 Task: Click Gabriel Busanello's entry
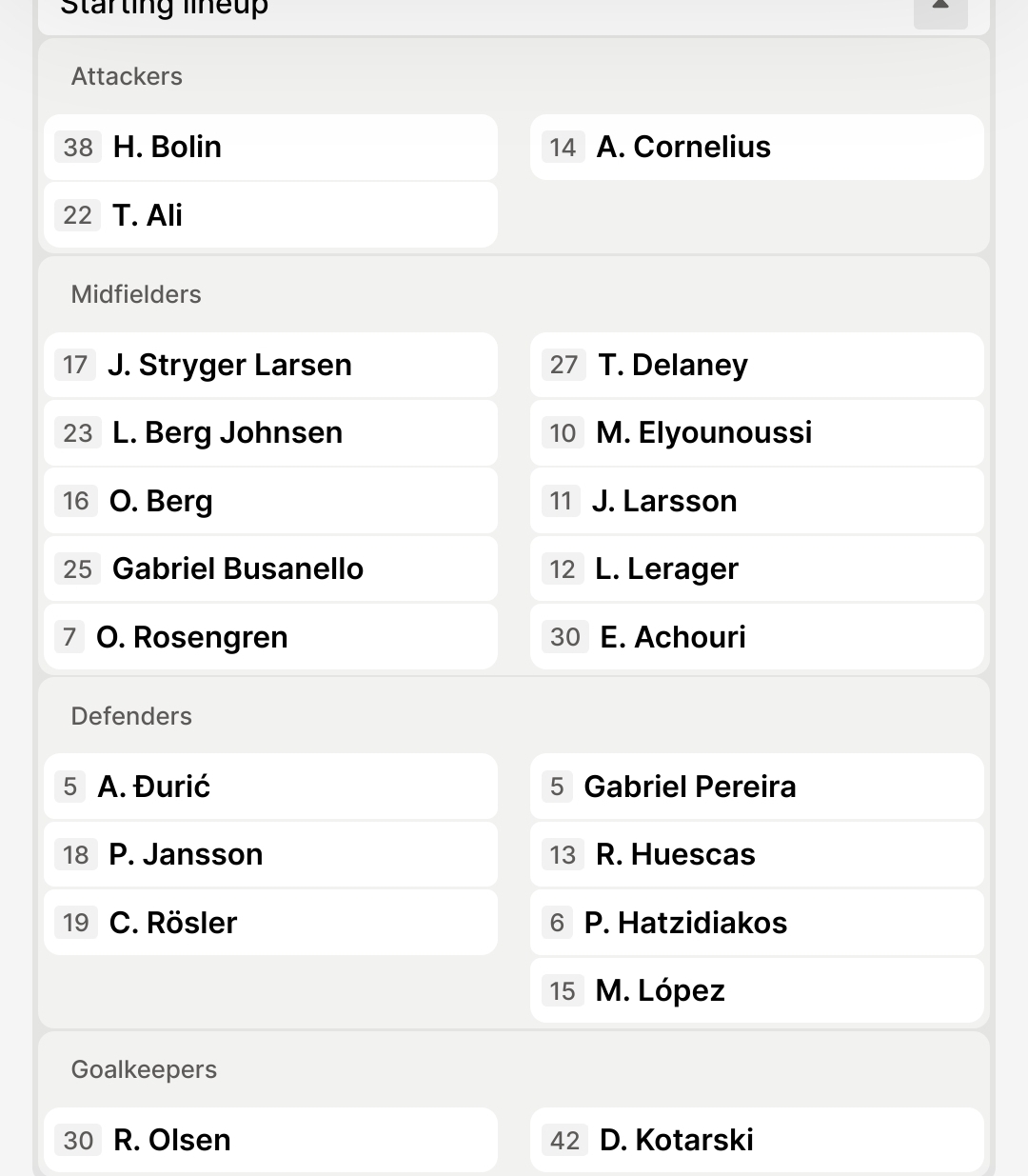[270, 569]
